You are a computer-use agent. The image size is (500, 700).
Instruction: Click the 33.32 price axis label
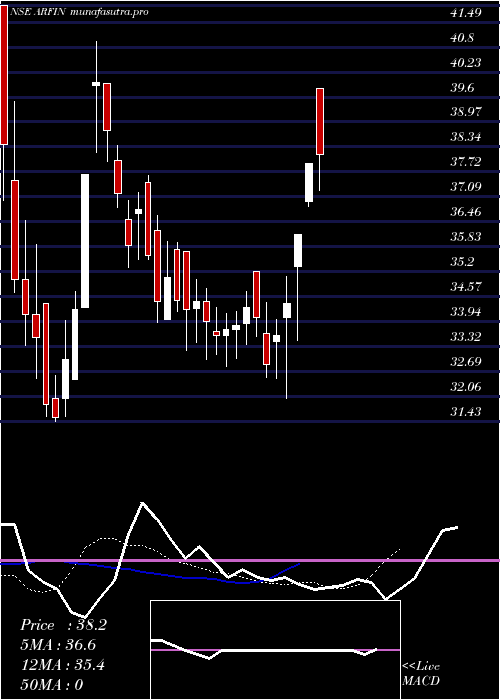pyautogui.click(x=466, y=337)
